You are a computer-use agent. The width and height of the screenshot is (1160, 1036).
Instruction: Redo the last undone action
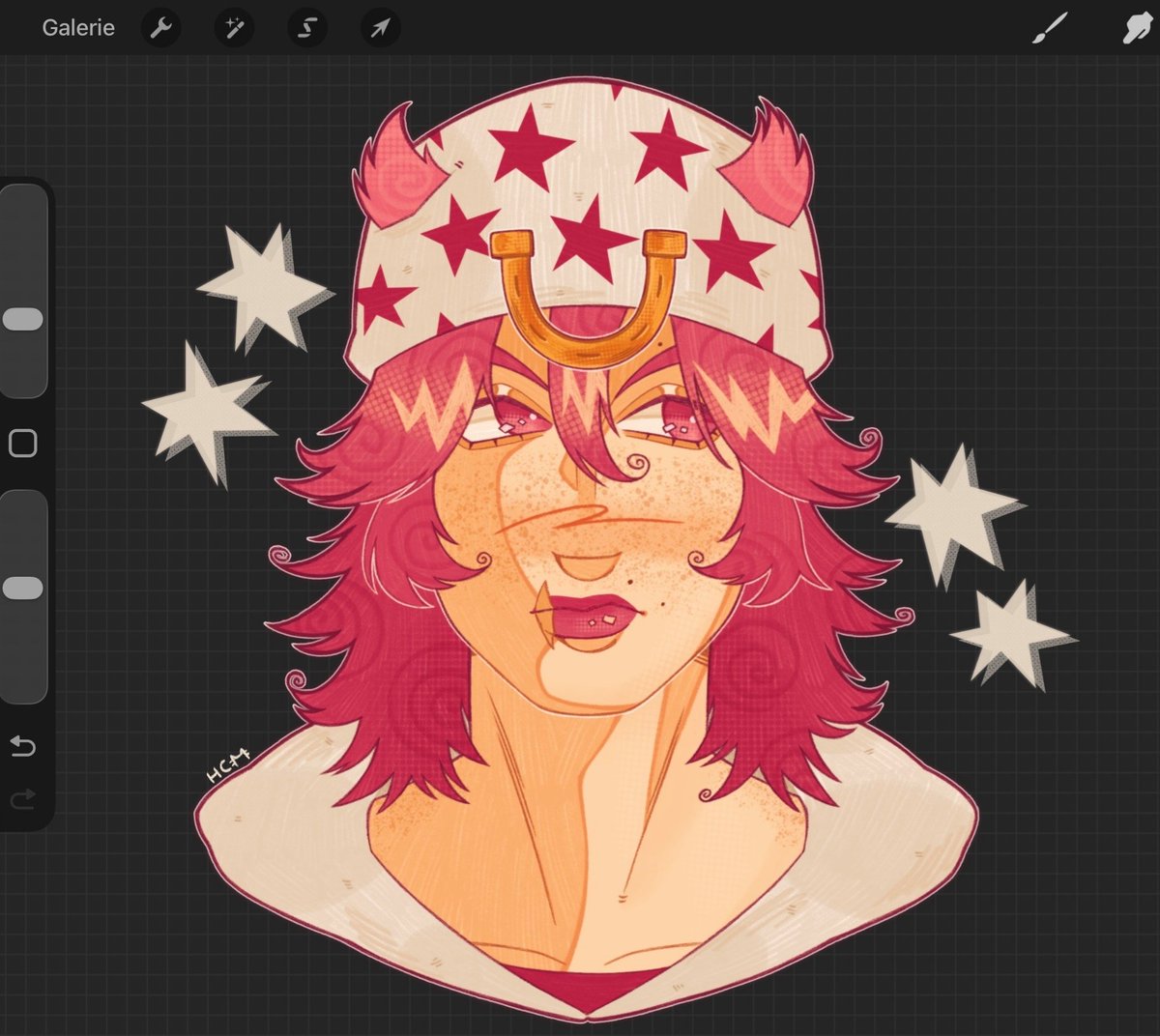[22, 798]
